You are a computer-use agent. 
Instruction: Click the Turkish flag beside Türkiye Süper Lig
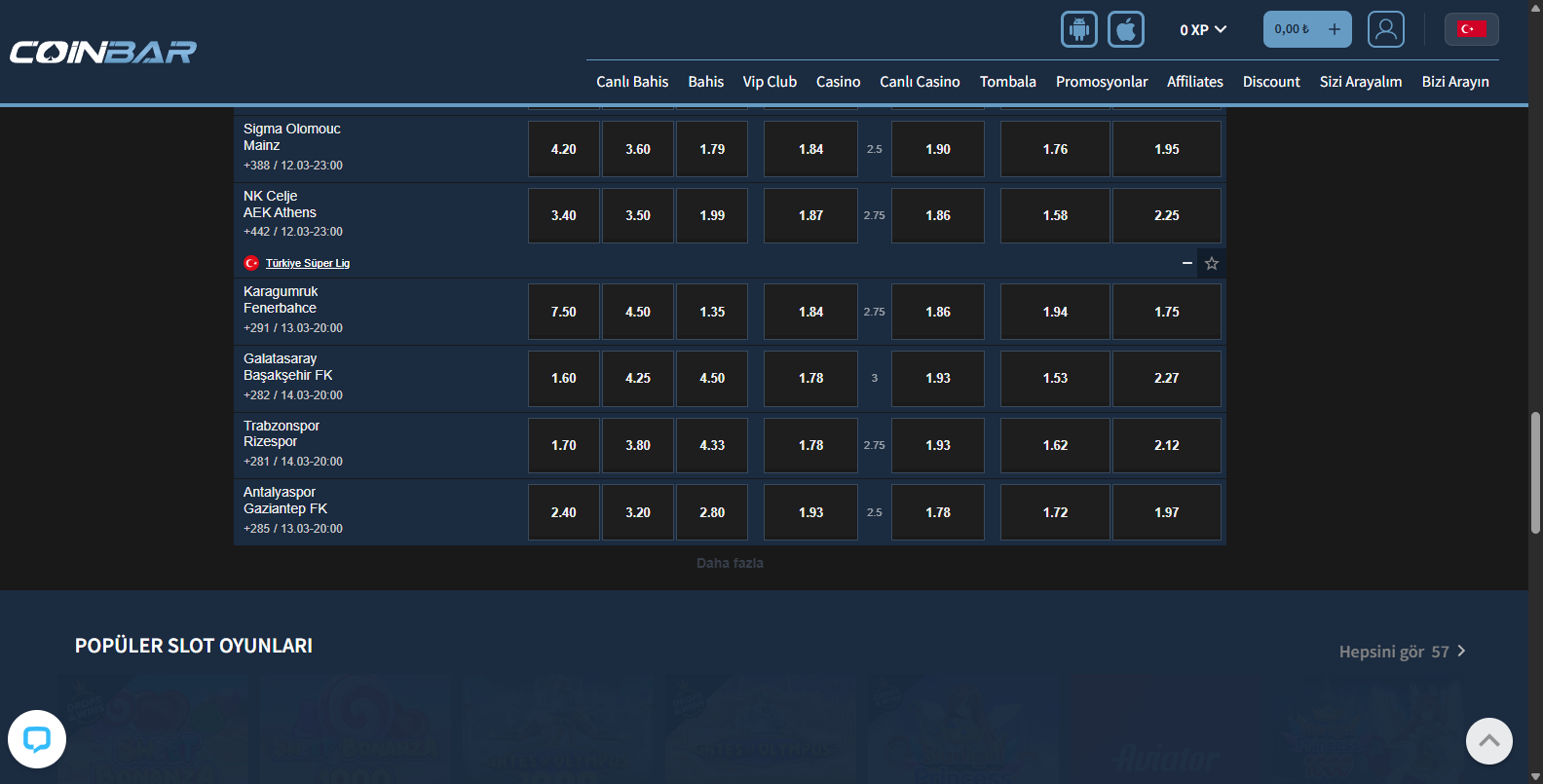pos(251,263)
